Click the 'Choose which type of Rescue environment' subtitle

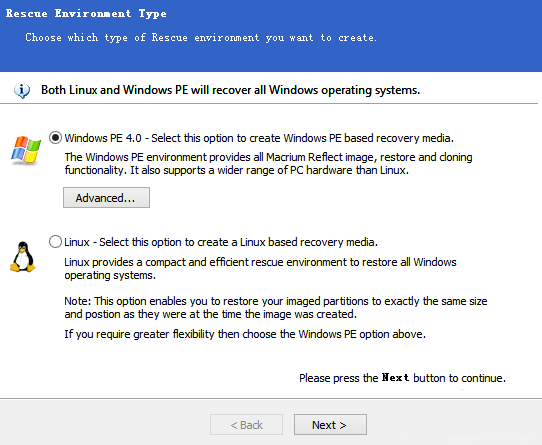[201, 37]
